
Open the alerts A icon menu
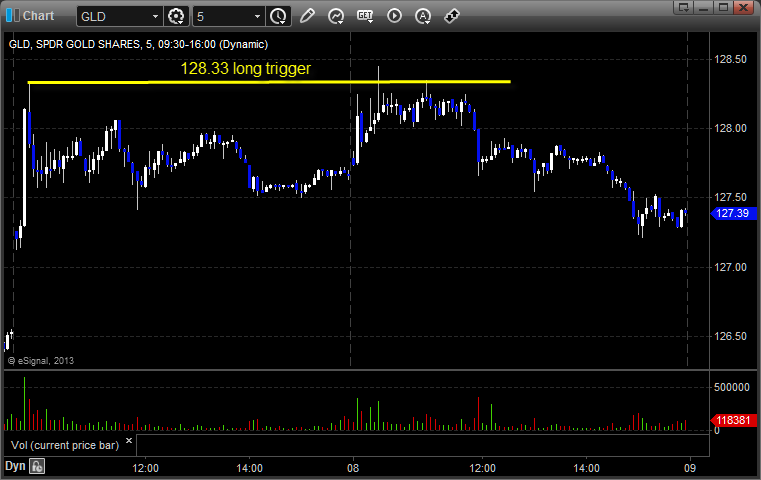423,16
